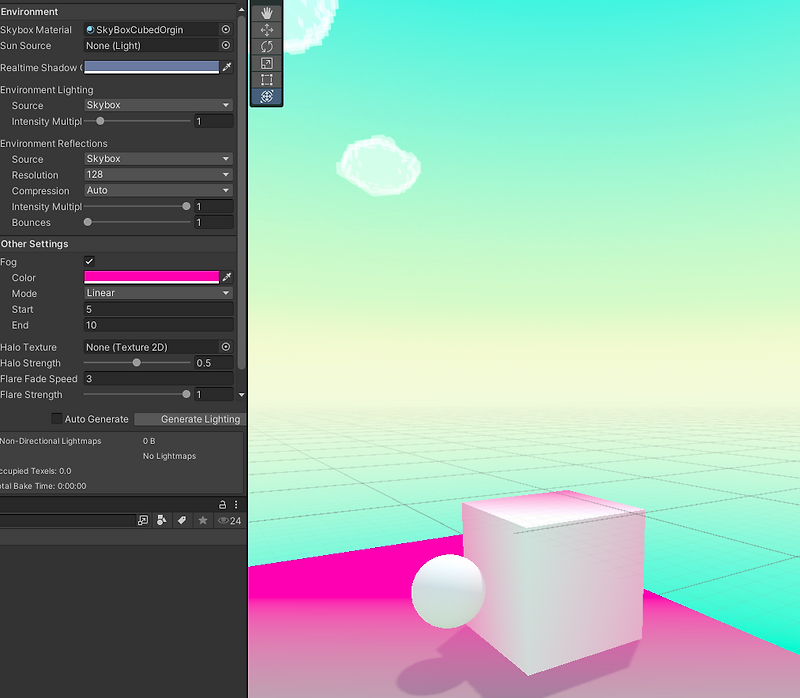Select the Scale tool
800x698 pixels.
(x=265, y=64)
